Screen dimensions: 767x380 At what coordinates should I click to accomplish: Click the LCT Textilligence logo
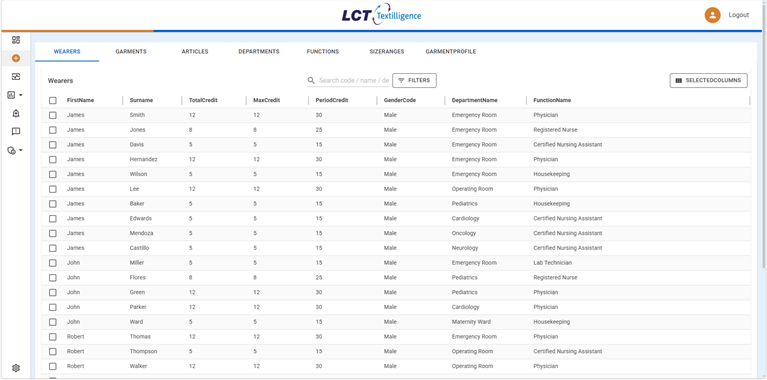(381, 15)
